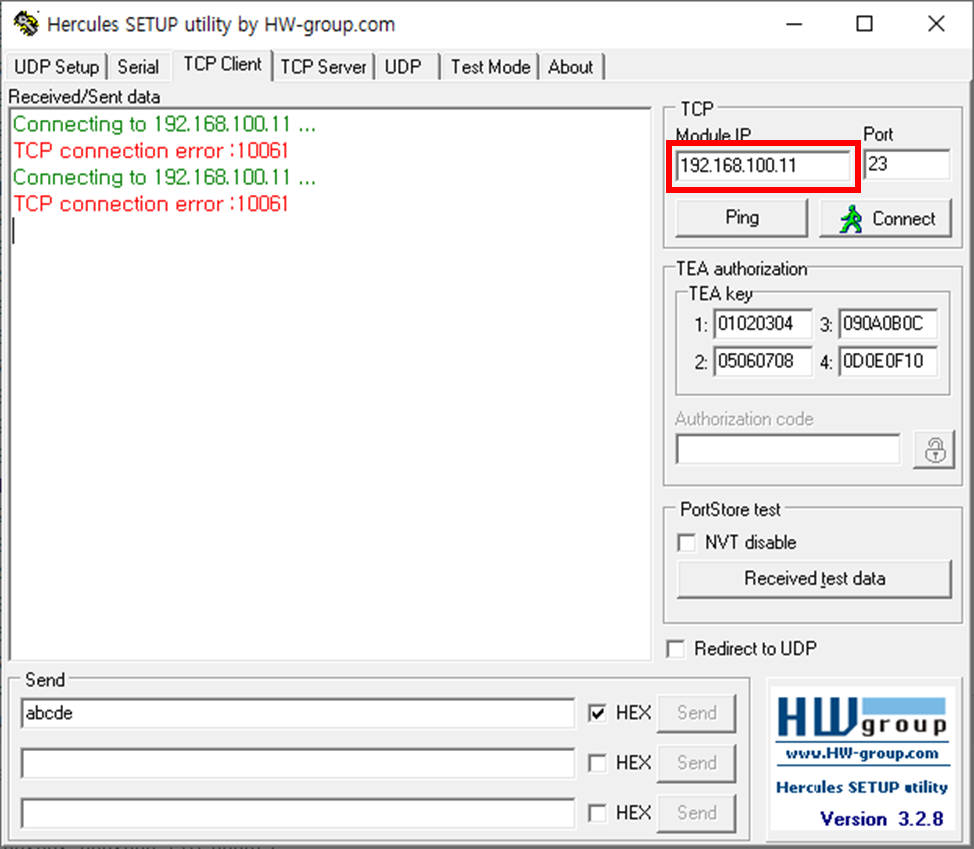Screen dimensions: 974x849
Task: Open the UDP tab
Action: [407, 66]
